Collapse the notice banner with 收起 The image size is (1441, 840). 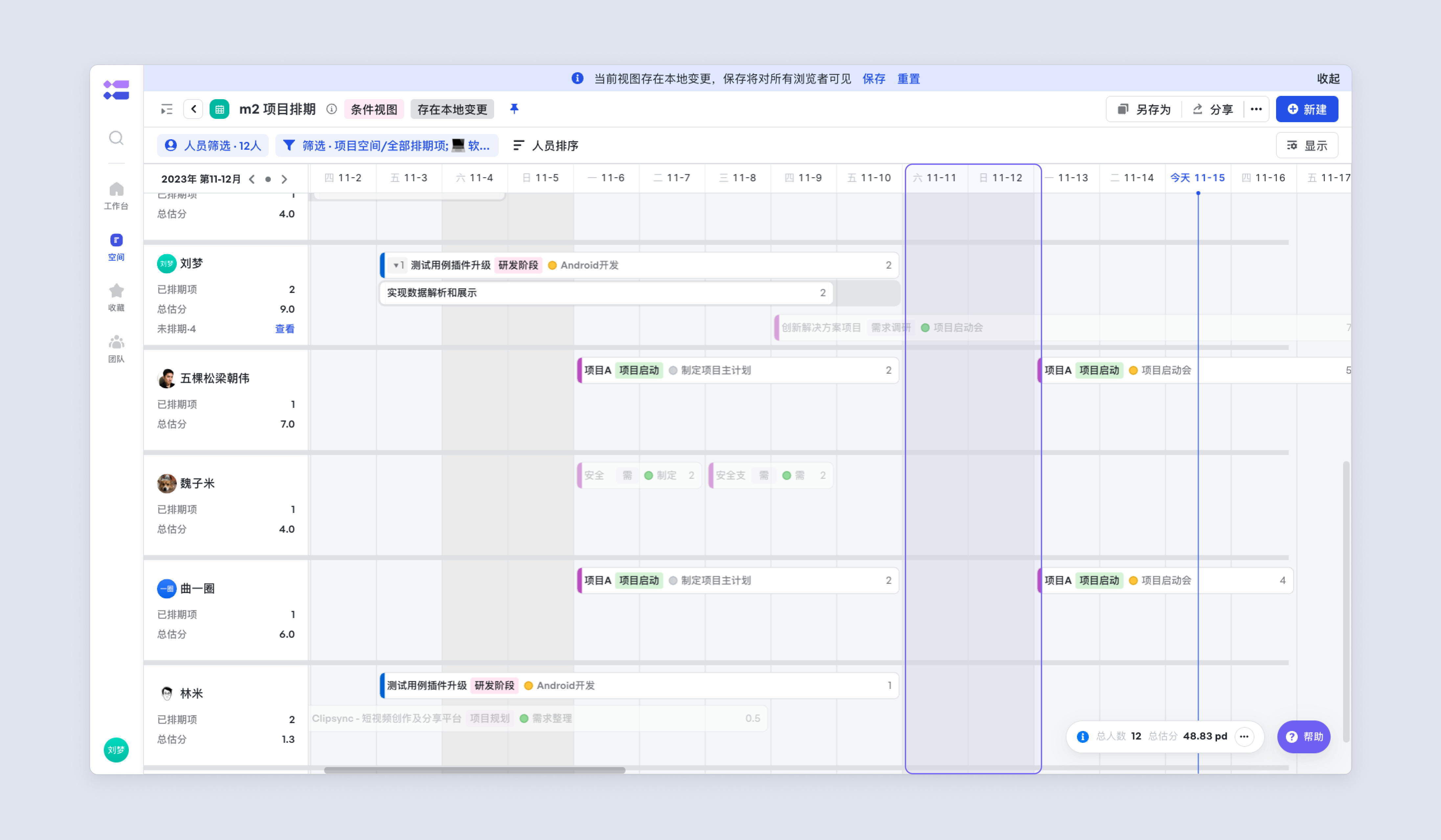1328,79
